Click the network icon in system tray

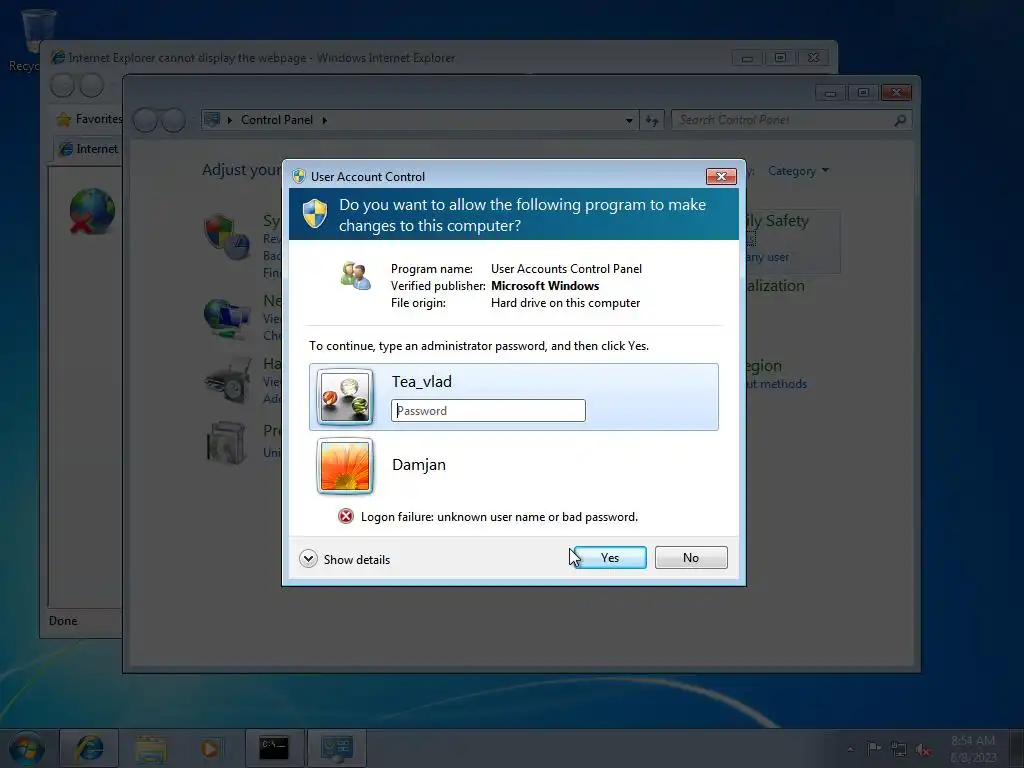(899, 750)
